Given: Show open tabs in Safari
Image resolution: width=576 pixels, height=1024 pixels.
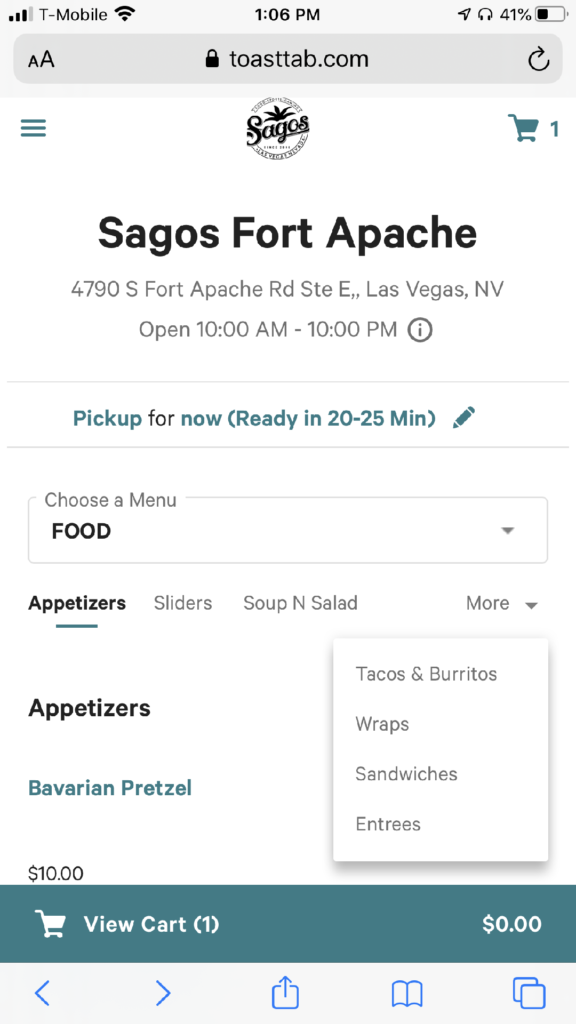Looking at the screenshot, I should [528, 993].
